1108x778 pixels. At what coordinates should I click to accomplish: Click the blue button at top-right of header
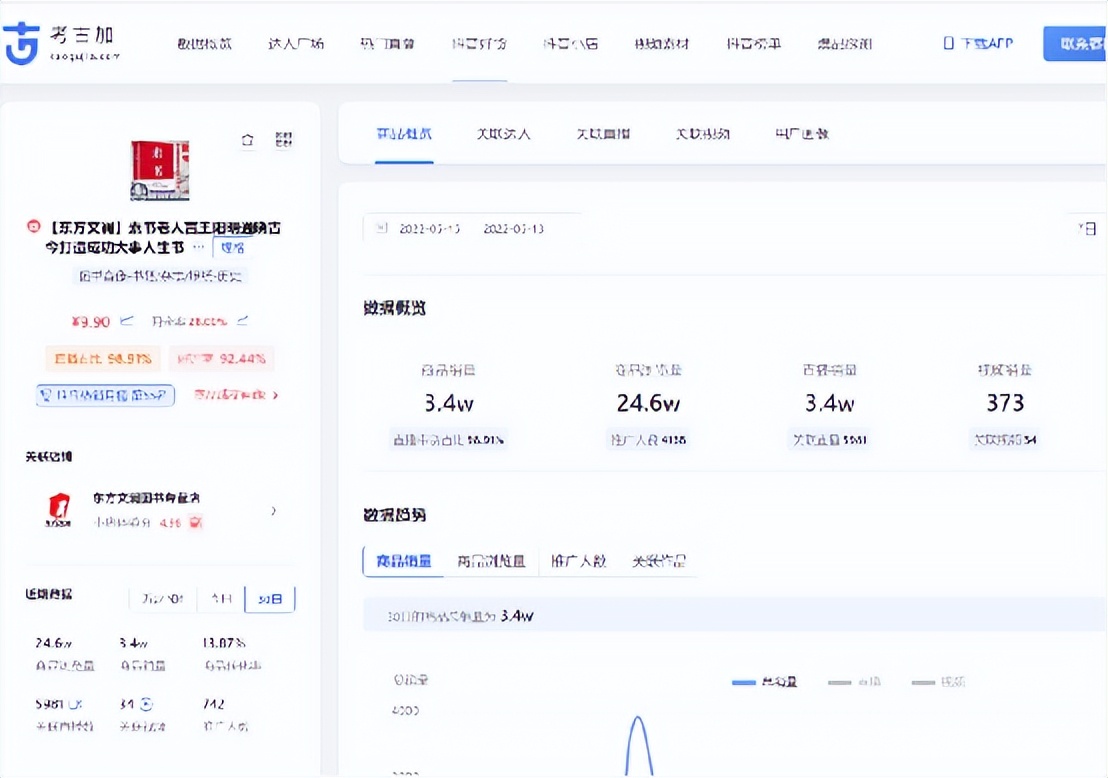pos(1075,43)
